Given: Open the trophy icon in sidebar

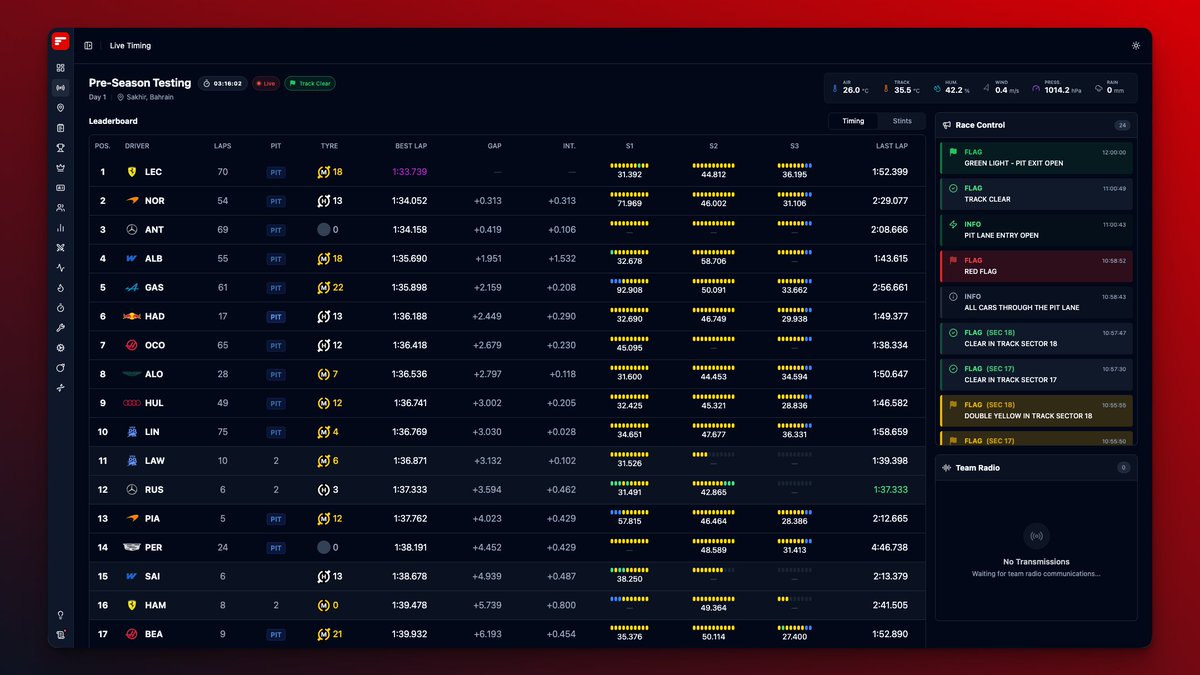Looking at the screenshot, I should (x=61, y=148).
